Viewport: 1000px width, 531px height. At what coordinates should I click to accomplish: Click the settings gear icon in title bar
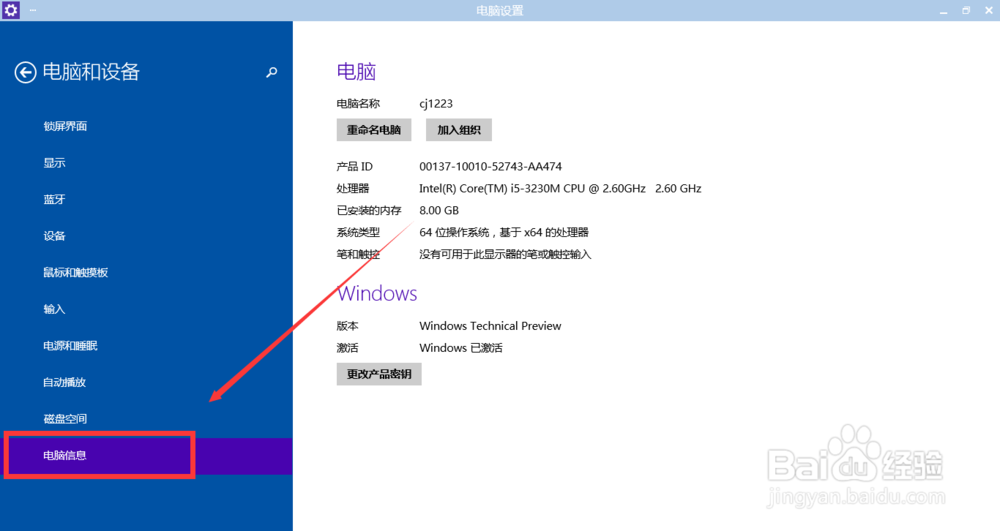click(x=11, y=10)
